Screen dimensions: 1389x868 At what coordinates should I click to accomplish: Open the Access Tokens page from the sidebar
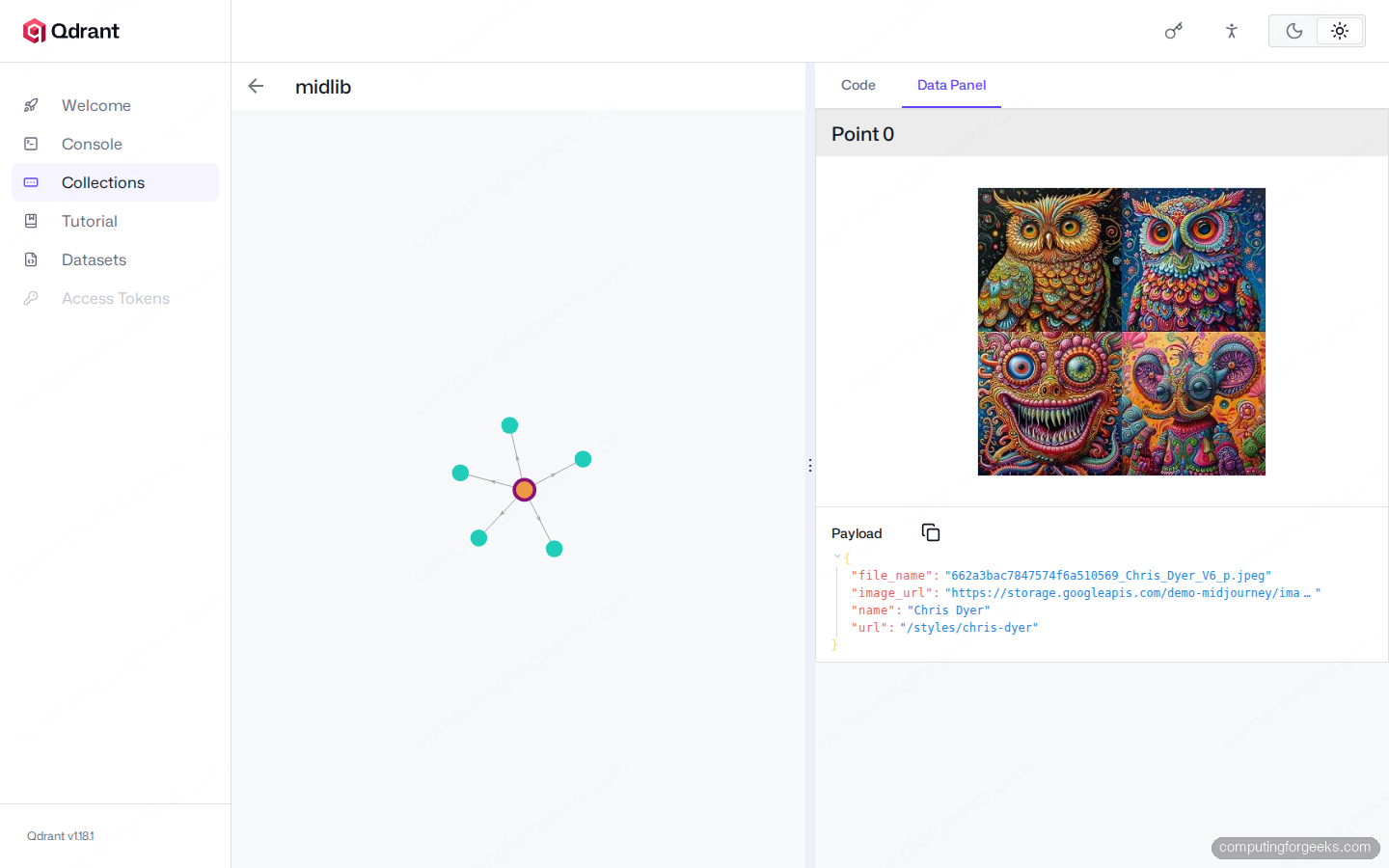[x=115, y=298]
